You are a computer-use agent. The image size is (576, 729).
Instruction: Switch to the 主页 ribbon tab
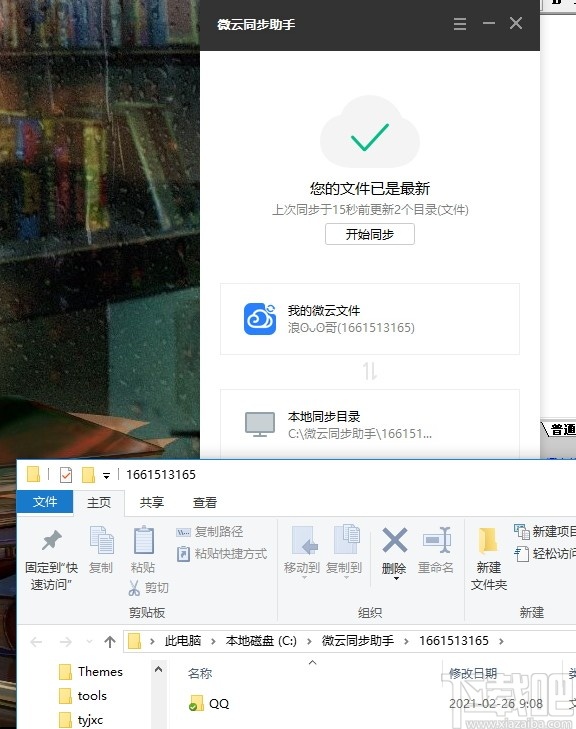coord(99,503)
